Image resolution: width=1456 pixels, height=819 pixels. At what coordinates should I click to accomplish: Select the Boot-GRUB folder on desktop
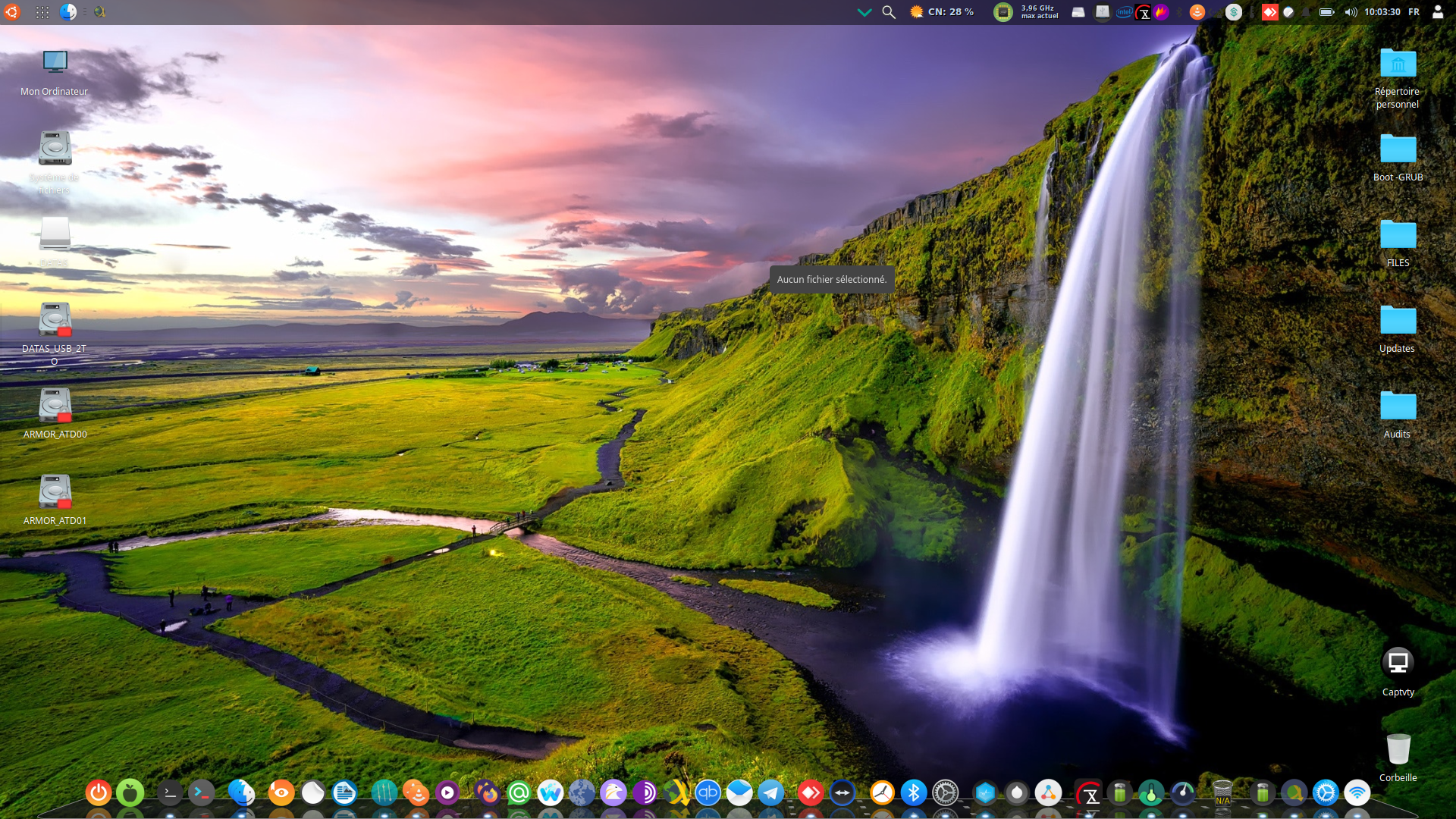click(1398, 149)
